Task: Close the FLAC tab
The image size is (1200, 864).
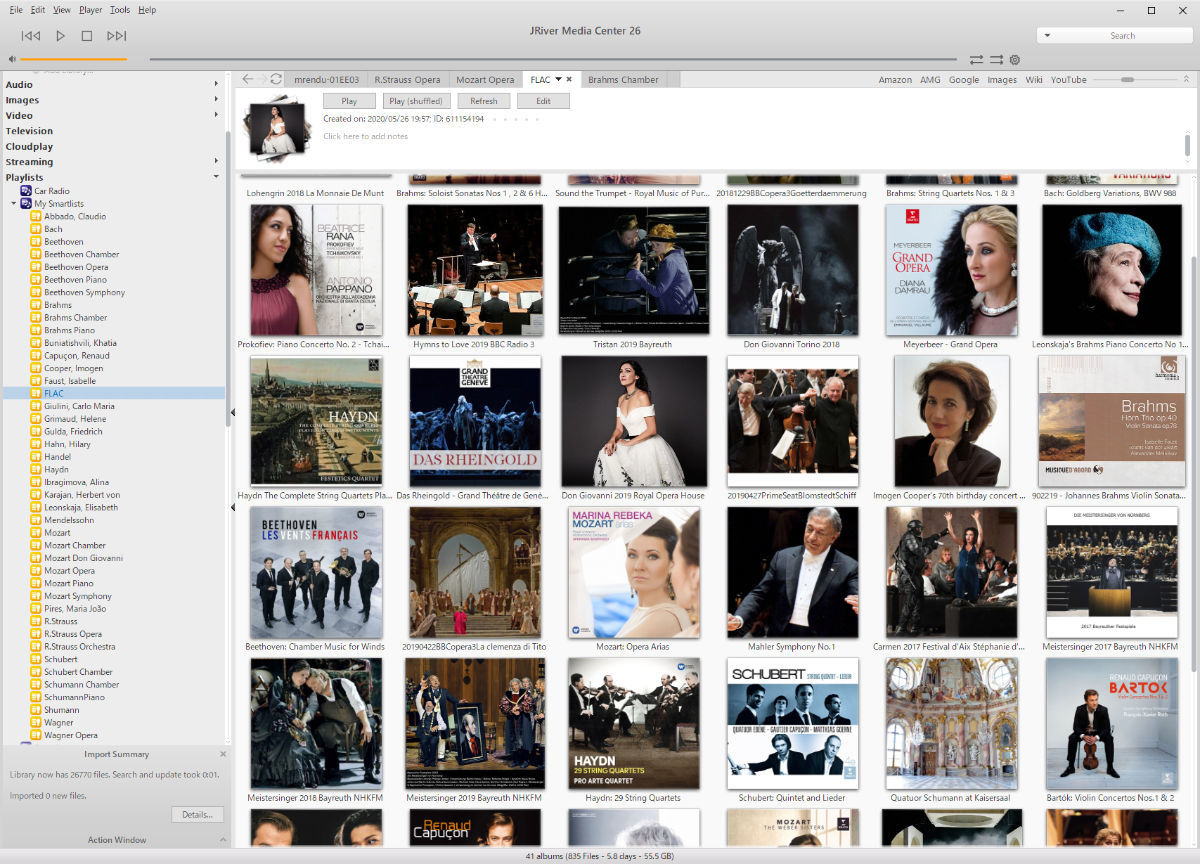Action: (x=569, y=79)
